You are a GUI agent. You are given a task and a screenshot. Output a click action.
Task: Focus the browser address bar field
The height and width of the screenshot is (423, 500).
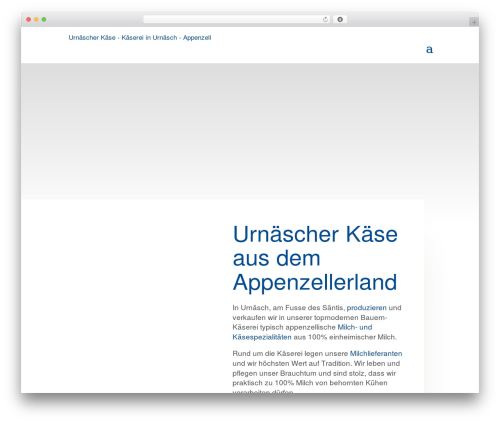tap(237, 19)
